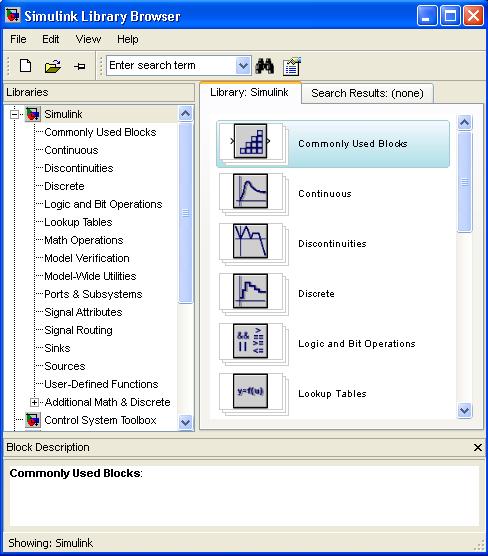The image size is (488, 556).
Task: Select the Lookup Tables y=f(u) icon
Action: click(250, 391)
